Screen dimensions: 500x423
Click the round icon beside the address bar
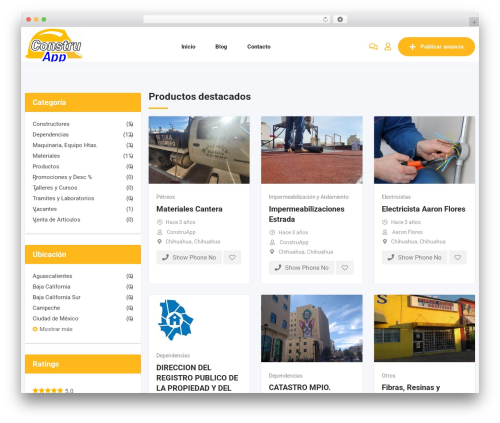pos(340,19)
